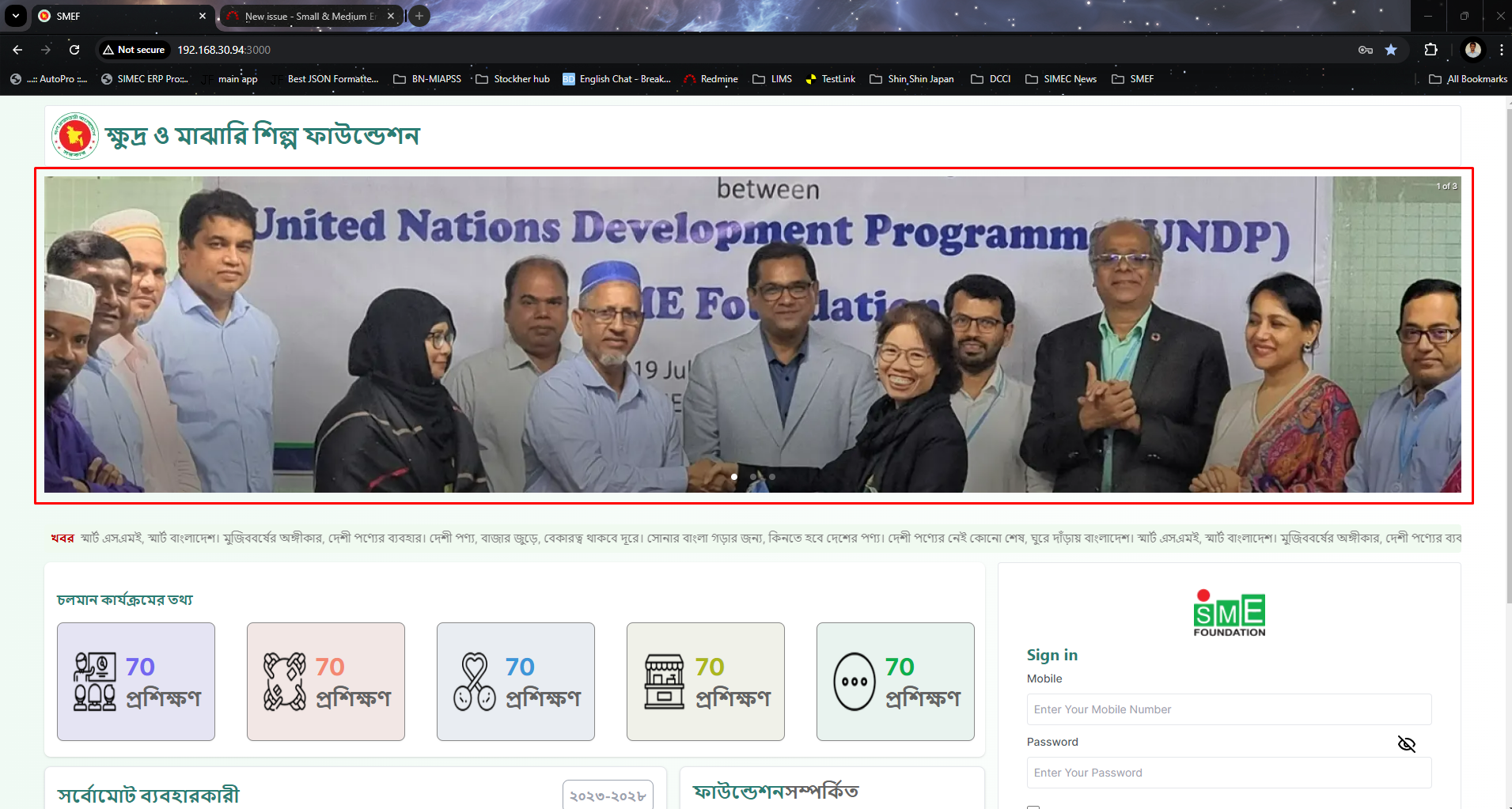The width and height of the screenshot is (1512, 809).
Task: Expand the SIMEC News bookmark folder
Action: [1061, 79]
